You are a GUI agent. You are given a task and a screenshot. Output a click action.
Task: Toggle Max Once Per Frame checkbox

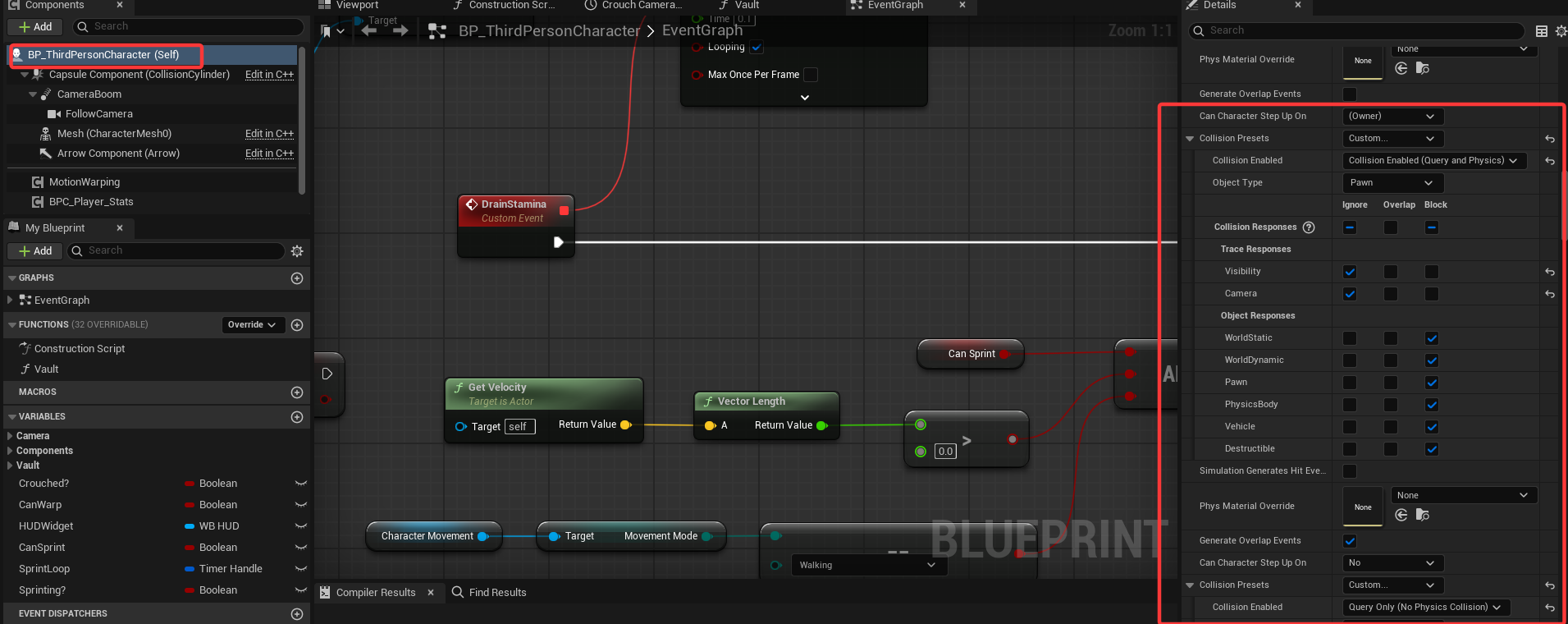click(x=811, y=75)
